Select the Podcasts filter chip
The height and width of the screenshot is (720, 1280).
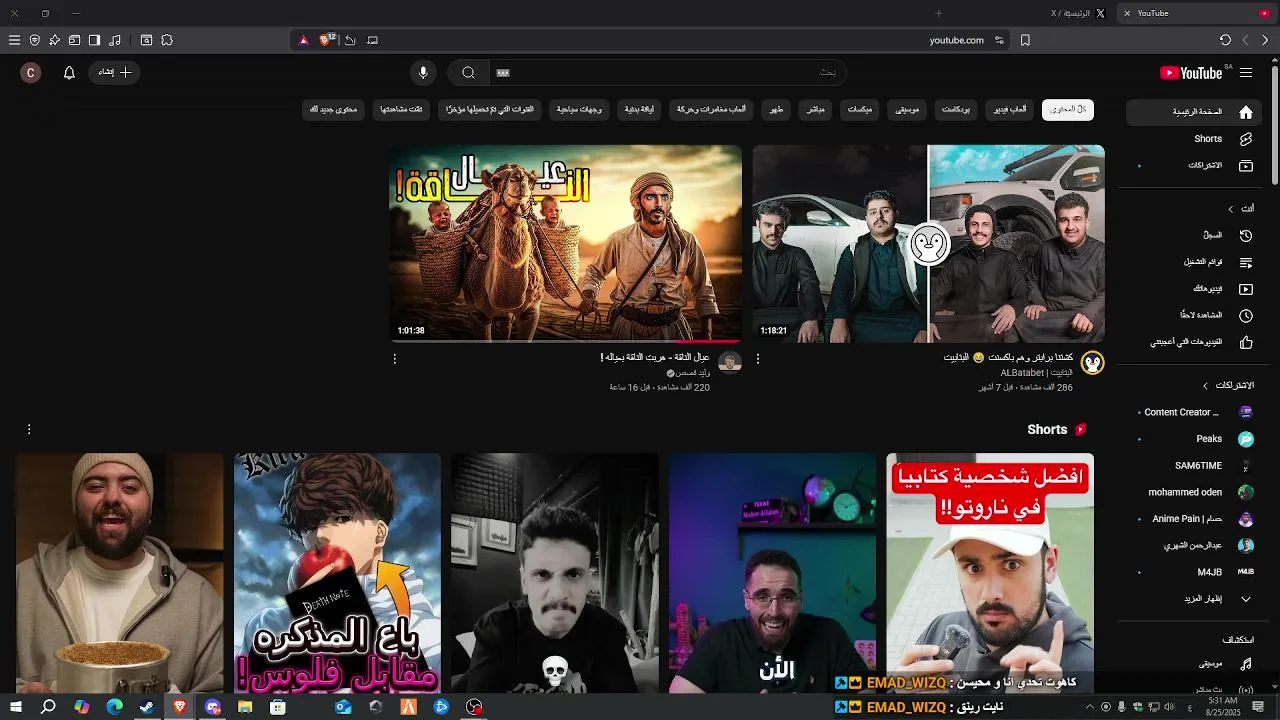[x=956, y=110]
